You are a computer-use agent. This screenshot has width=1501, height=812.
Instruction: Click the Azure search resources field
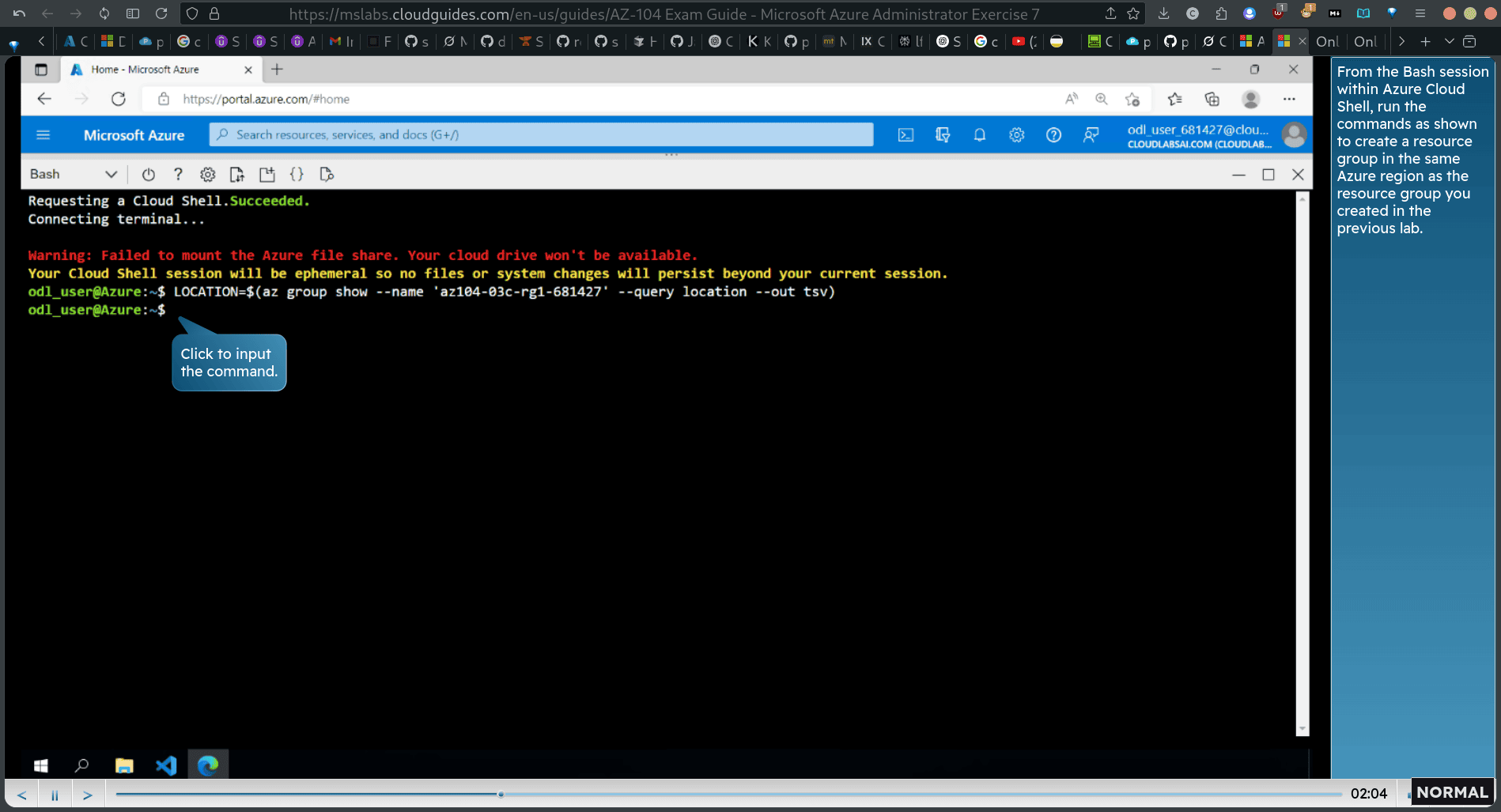(x=542, y=135)
